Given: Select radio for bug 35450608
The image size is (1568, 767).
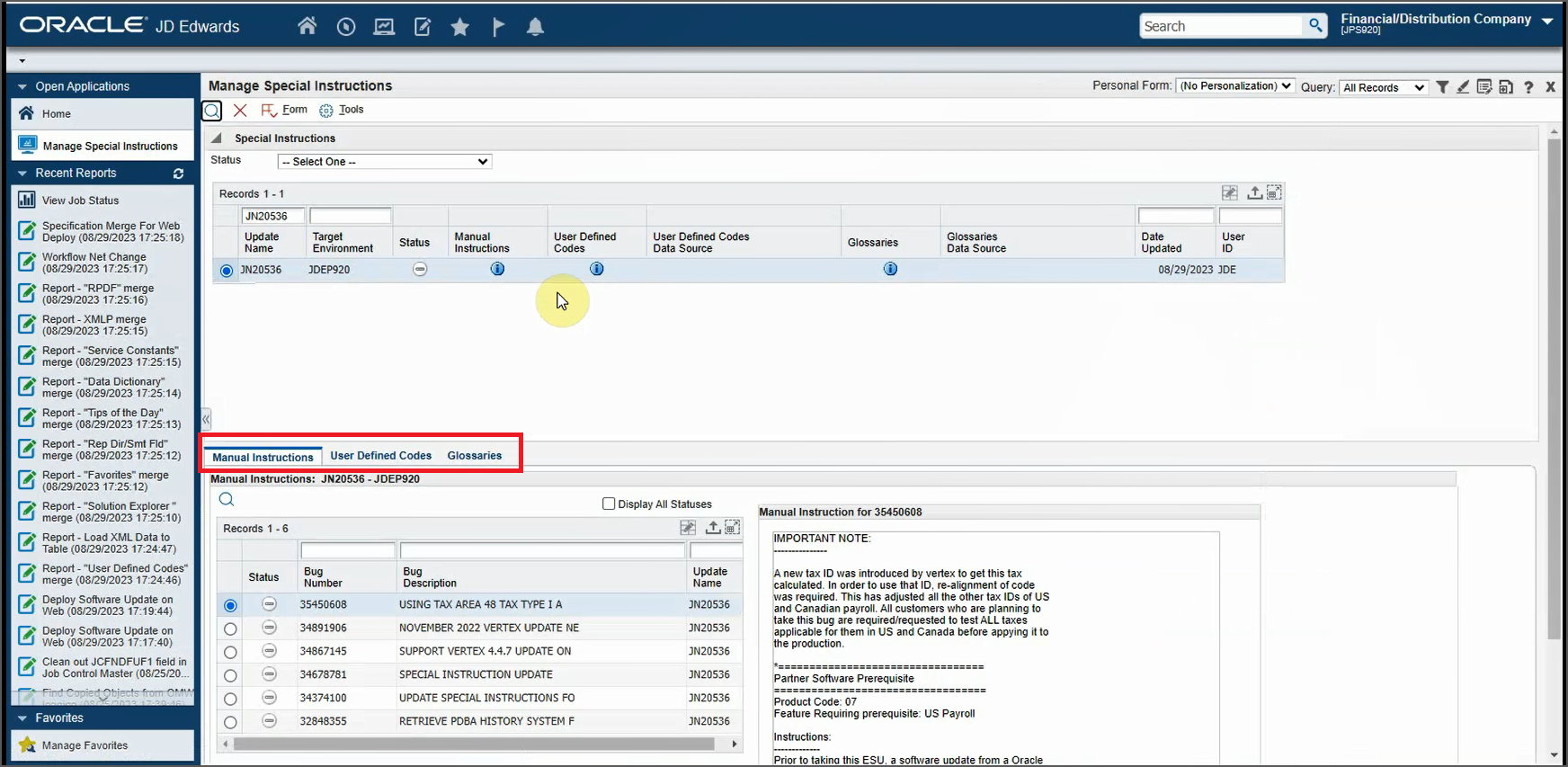Looking at the screenshot, I should (230, 606).
